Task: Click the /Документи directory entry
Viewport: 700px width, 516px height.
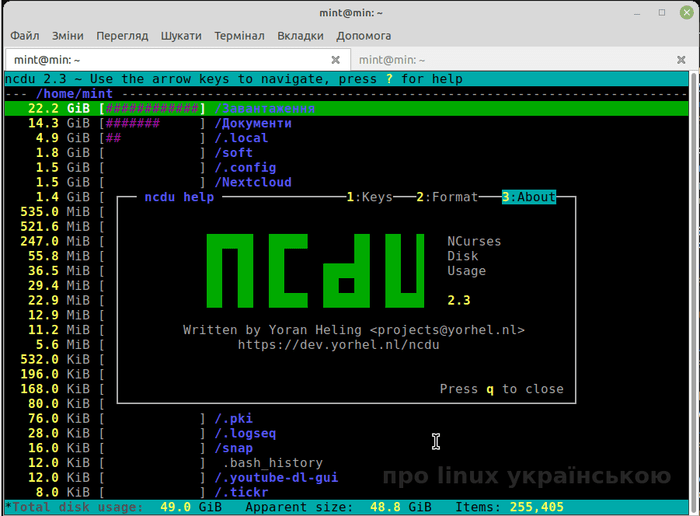Action: (253, 123)
